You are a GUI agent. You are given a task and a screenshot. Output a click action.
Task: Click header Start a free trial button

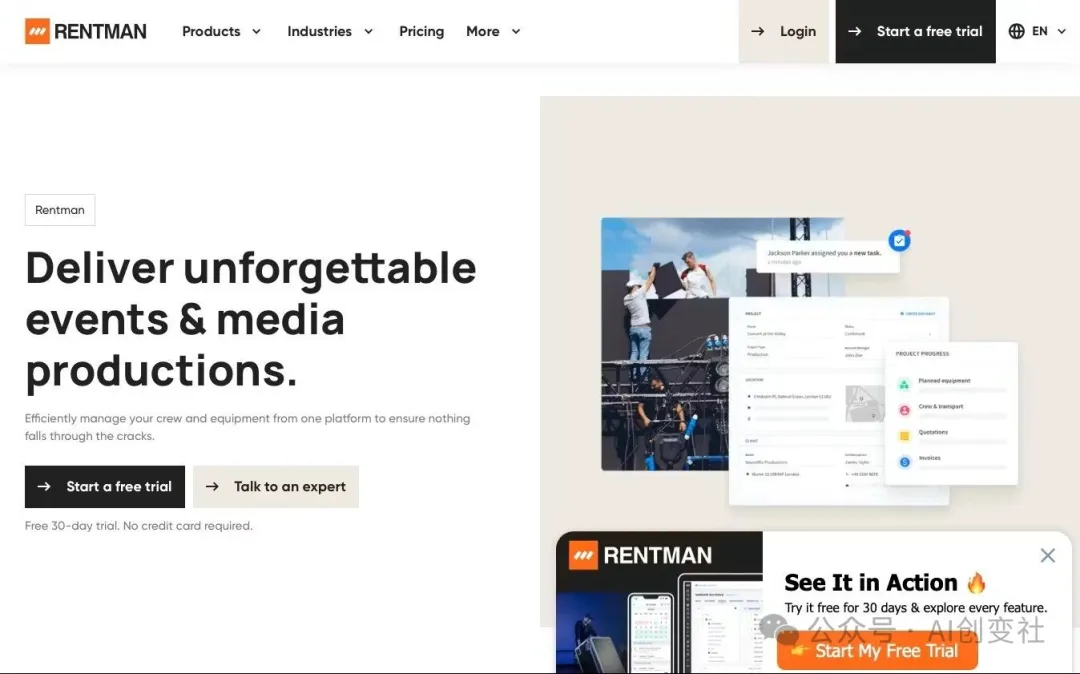point(915,32)
